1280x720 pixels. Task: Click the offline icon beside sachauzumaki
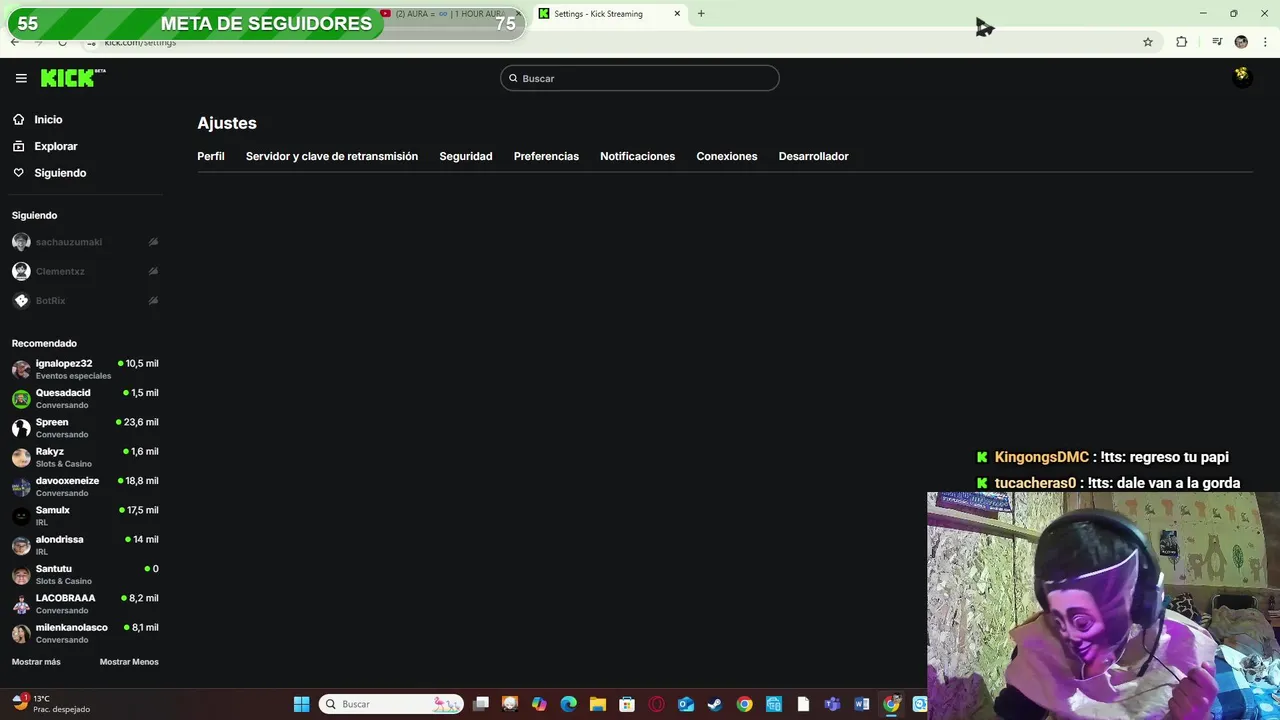153,242
